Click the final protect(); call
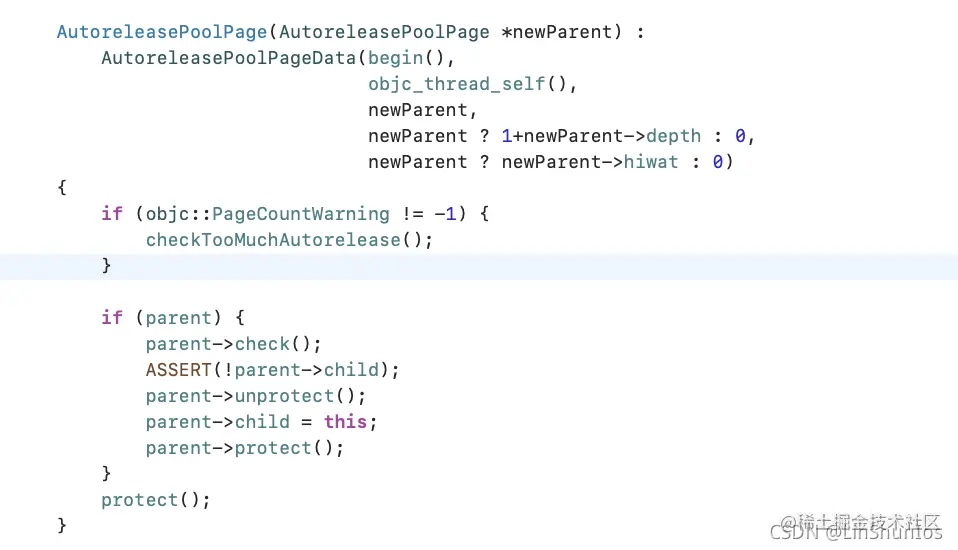 point(156,500)
